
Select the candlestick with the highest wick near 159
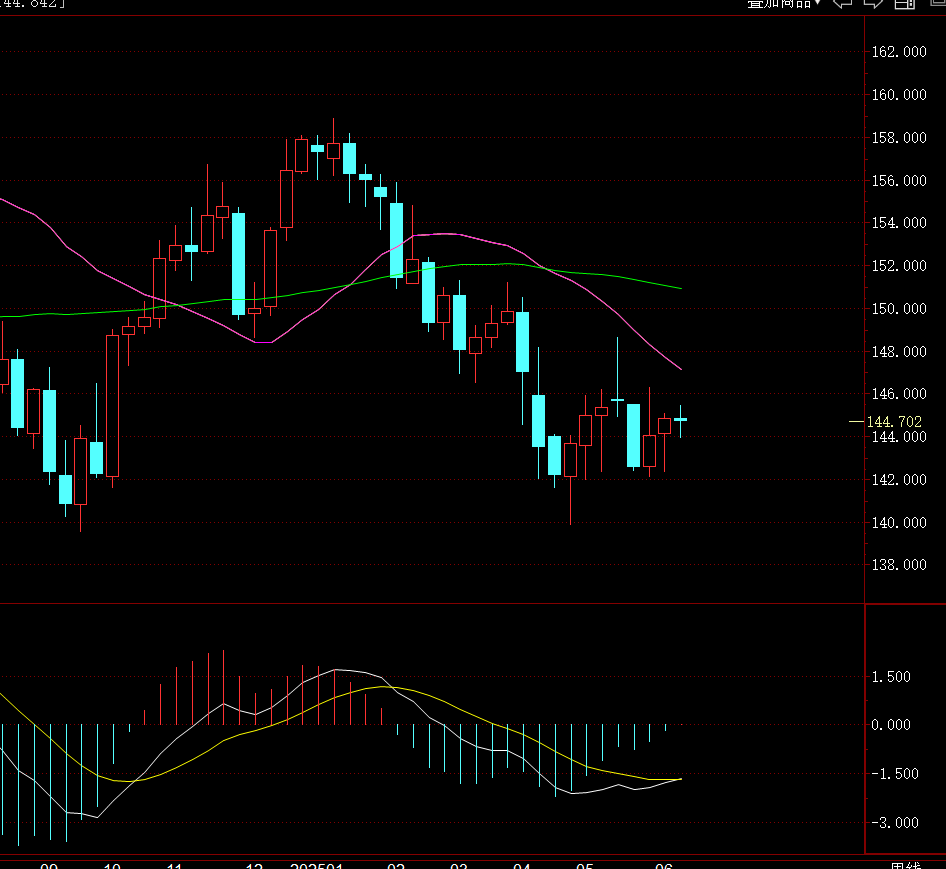[x=334, y=150]
